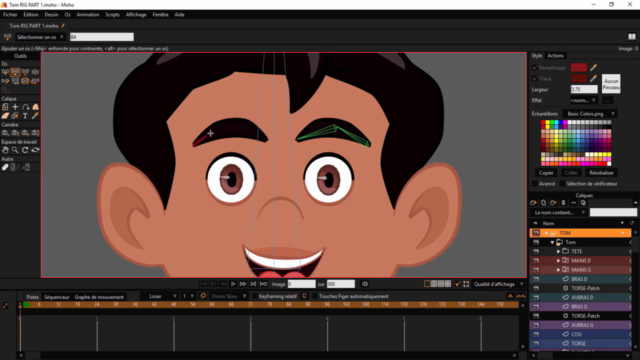
Task: Click inside the Largeur width field
Action: [584, 89]
